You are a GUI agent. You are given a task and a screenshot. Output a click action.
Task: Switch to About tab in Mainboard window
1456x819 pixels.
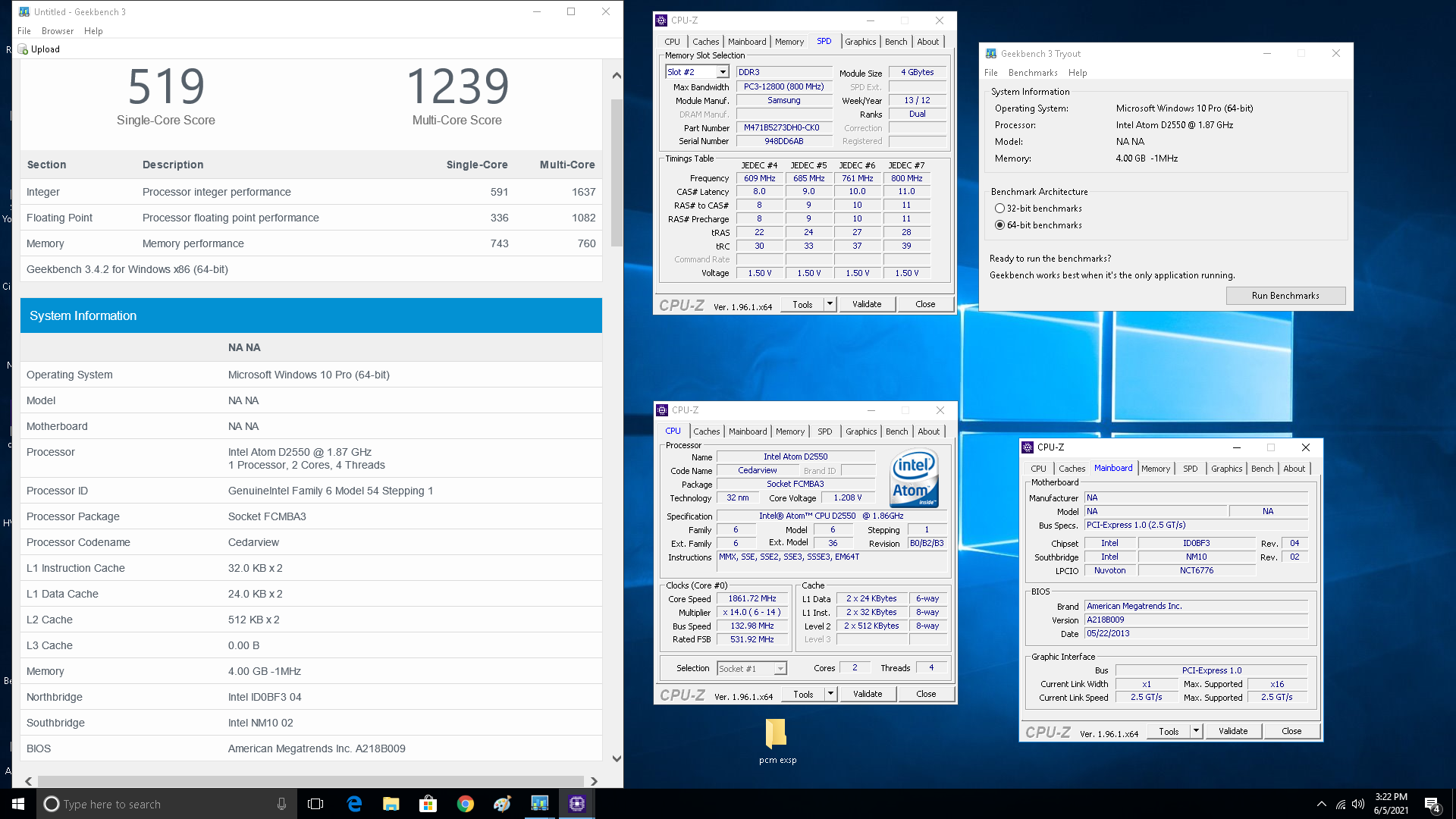coord(1294,469)
